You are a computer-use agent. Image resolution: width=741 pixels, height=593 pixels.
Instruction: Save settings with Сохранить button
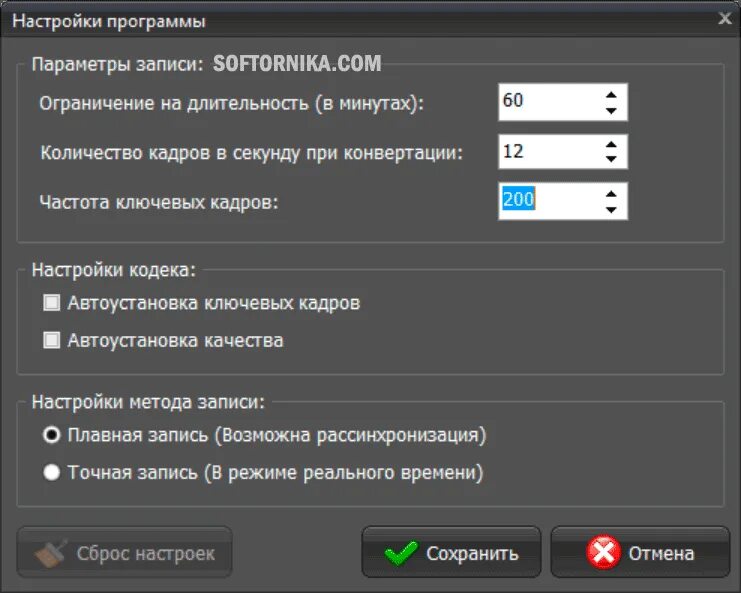tap(451, 552)
